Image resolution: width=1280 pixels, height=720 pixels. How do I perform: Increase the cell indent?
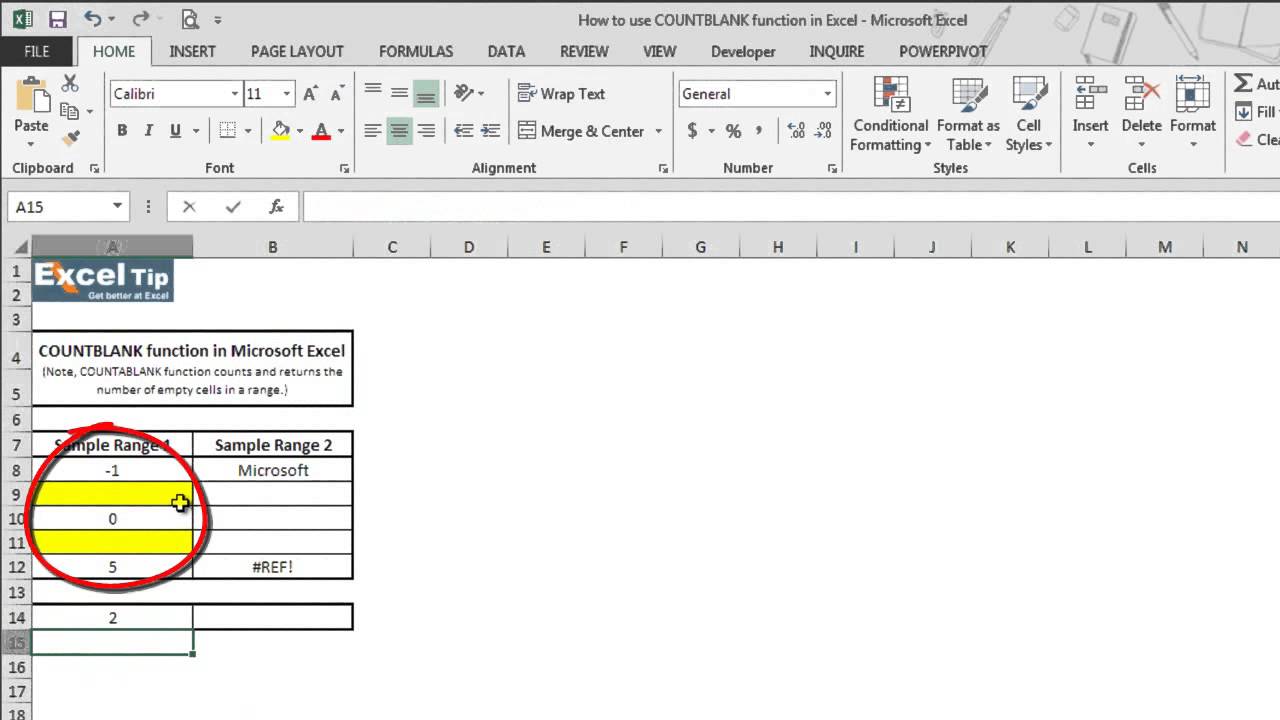coord(490,130)
